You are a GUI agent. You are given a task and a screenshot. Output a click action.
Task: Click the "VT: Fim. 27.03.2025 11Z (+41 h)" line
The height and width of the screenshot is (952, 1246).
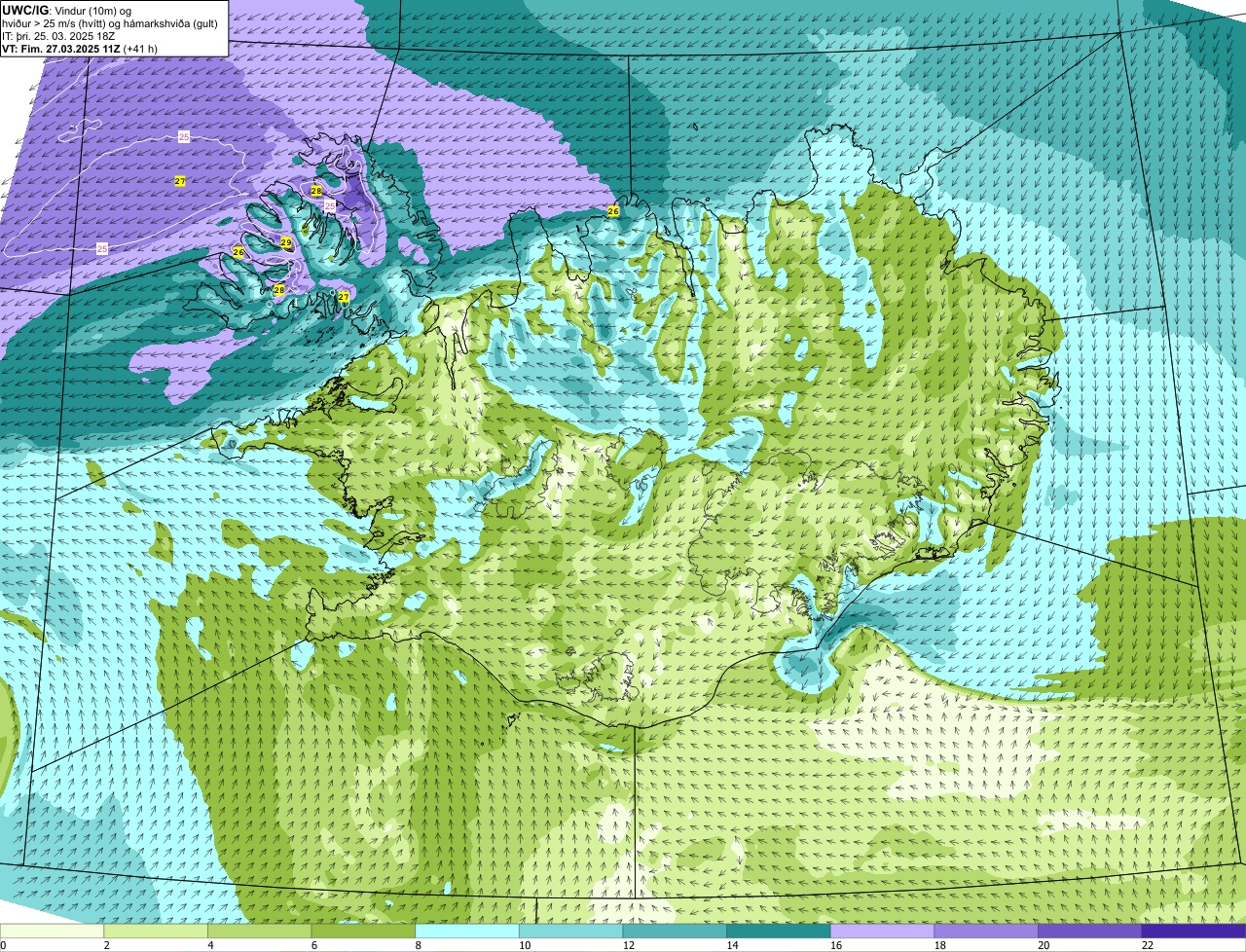(x=80, y=48)
